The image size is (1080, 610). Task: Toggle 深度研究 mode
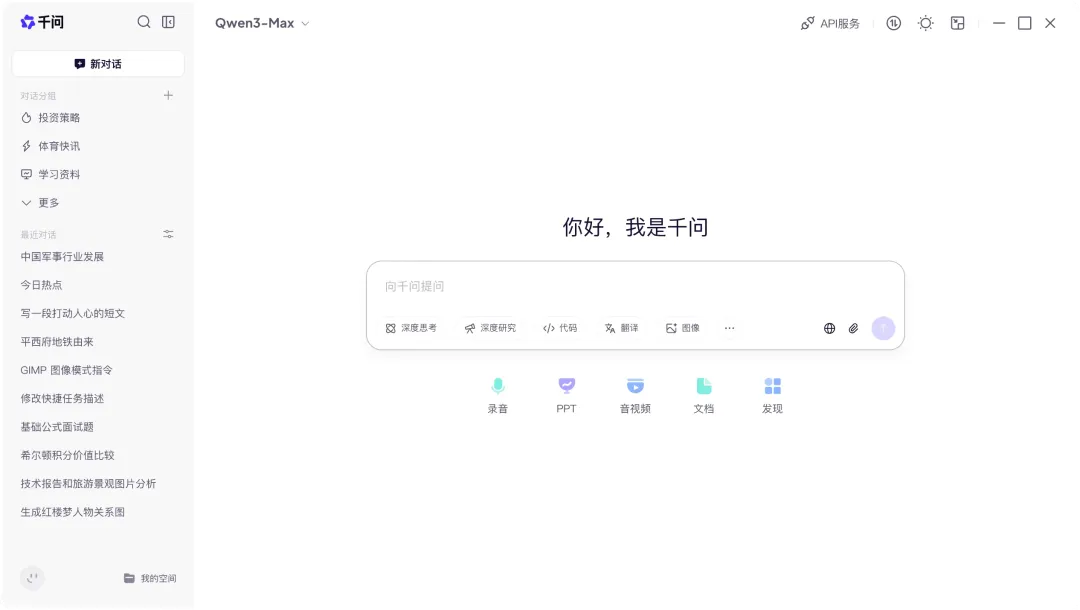tap(490, 328)
